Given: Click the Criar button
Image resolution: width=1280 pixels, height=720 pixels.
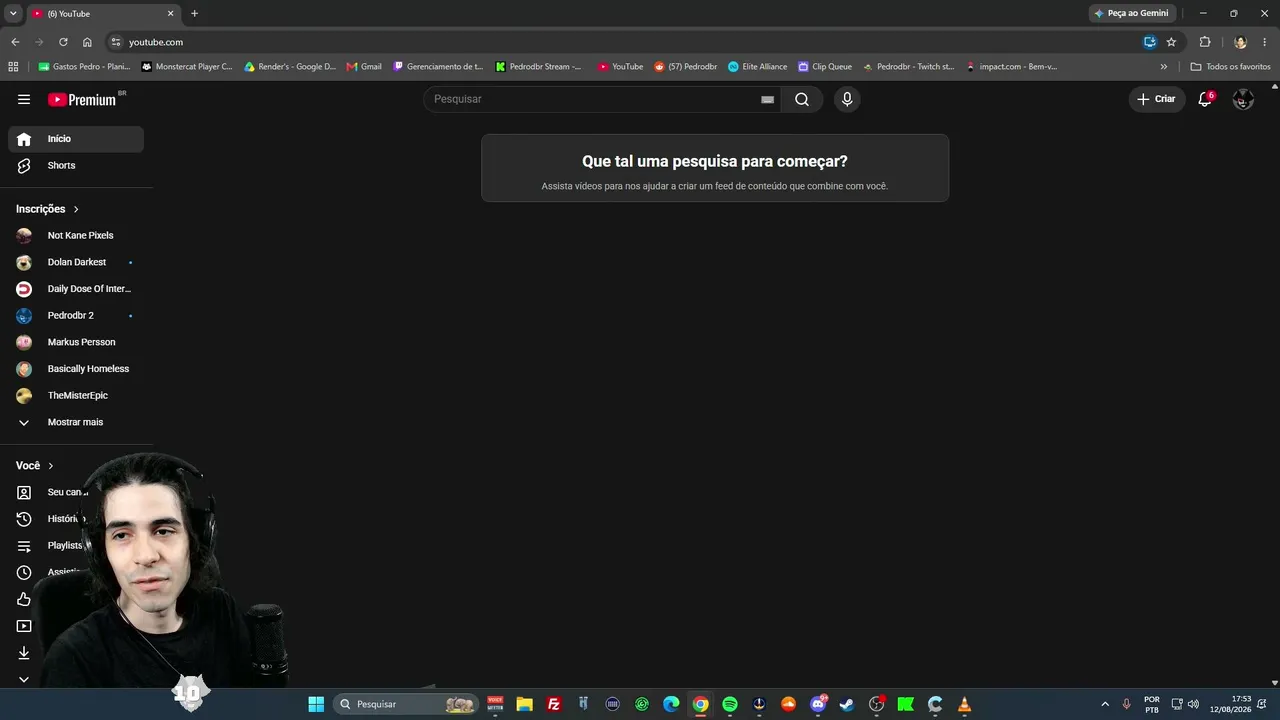Looking at the screenshot, I should coord(1157,99).
